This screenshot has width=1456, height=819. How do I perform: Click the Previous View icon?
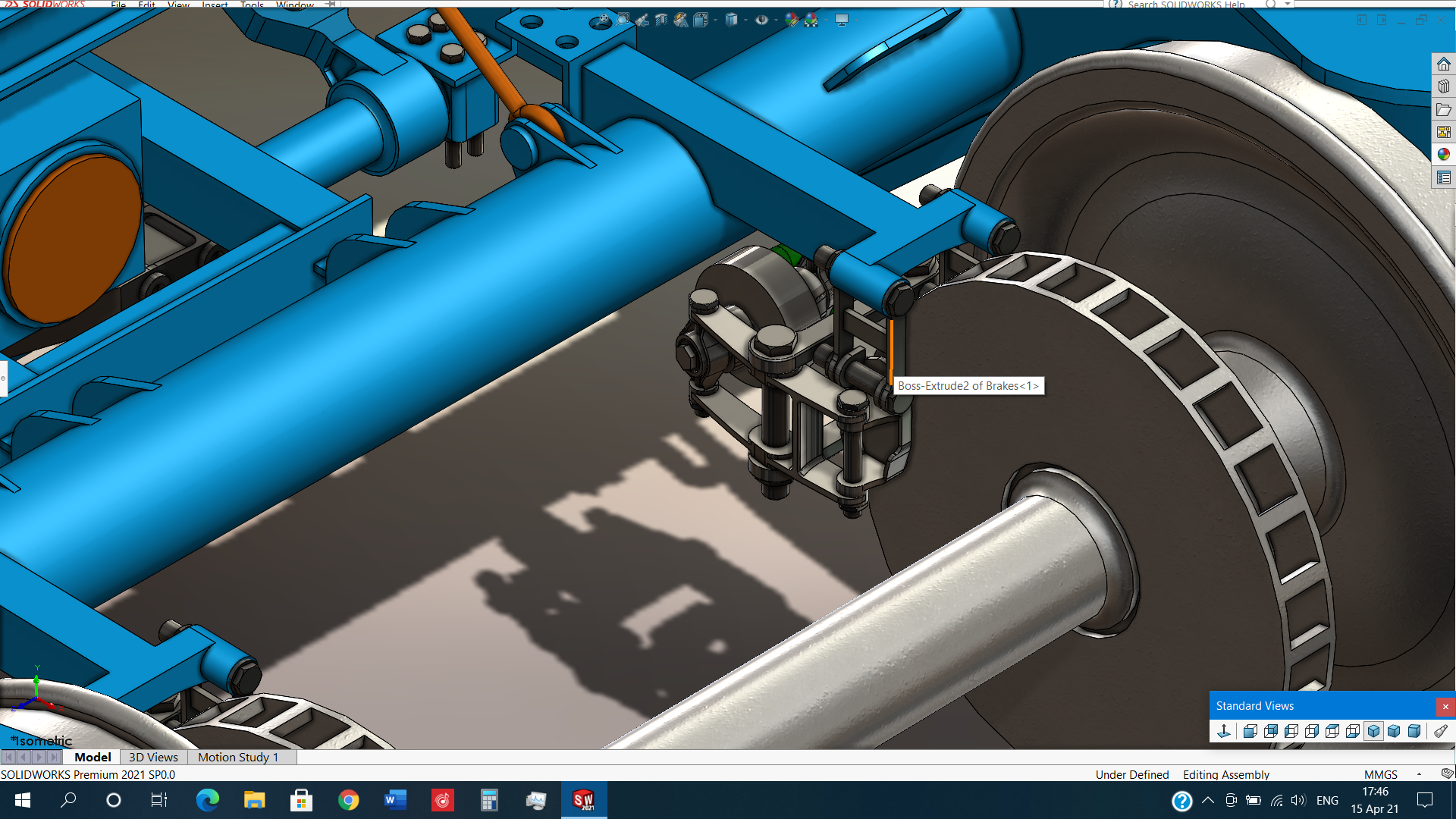(642, 20)
